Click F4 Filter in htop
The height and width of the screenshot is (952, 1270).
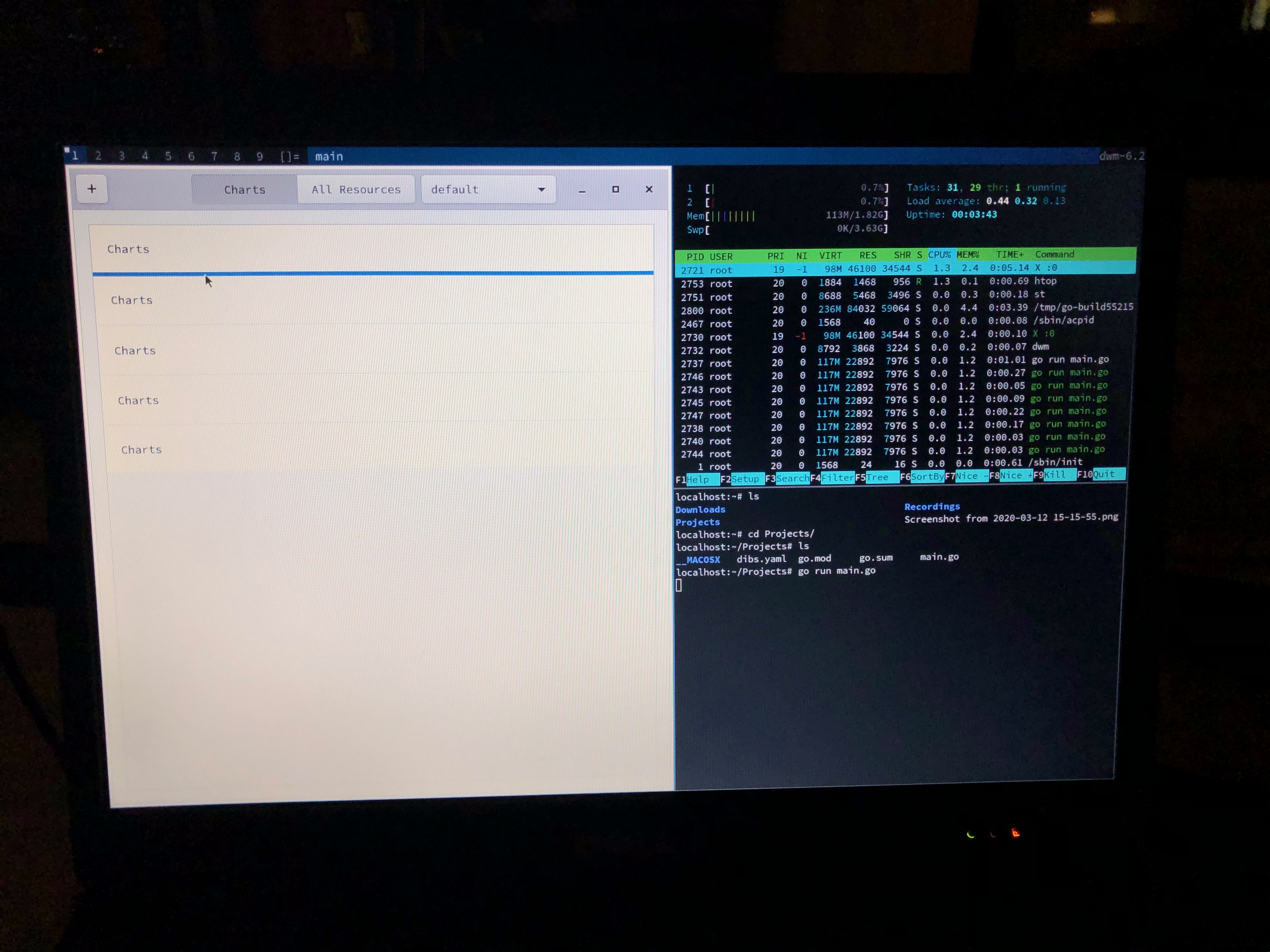[x=832, y=478]
